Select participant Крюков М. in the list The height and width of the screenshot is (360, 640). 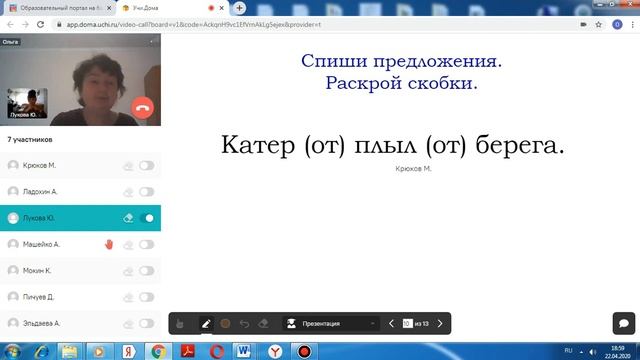[x=80, y=166]
